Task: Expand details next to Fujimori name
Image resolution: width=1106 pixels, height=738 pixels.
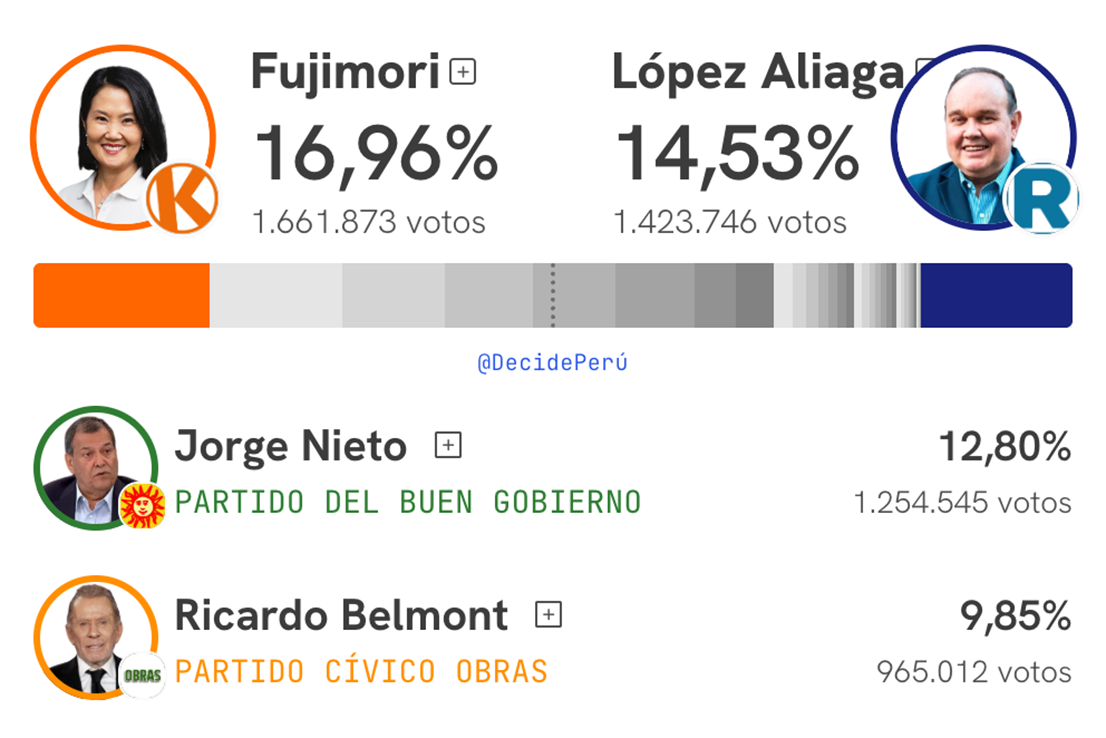Action: coord(462,72)
